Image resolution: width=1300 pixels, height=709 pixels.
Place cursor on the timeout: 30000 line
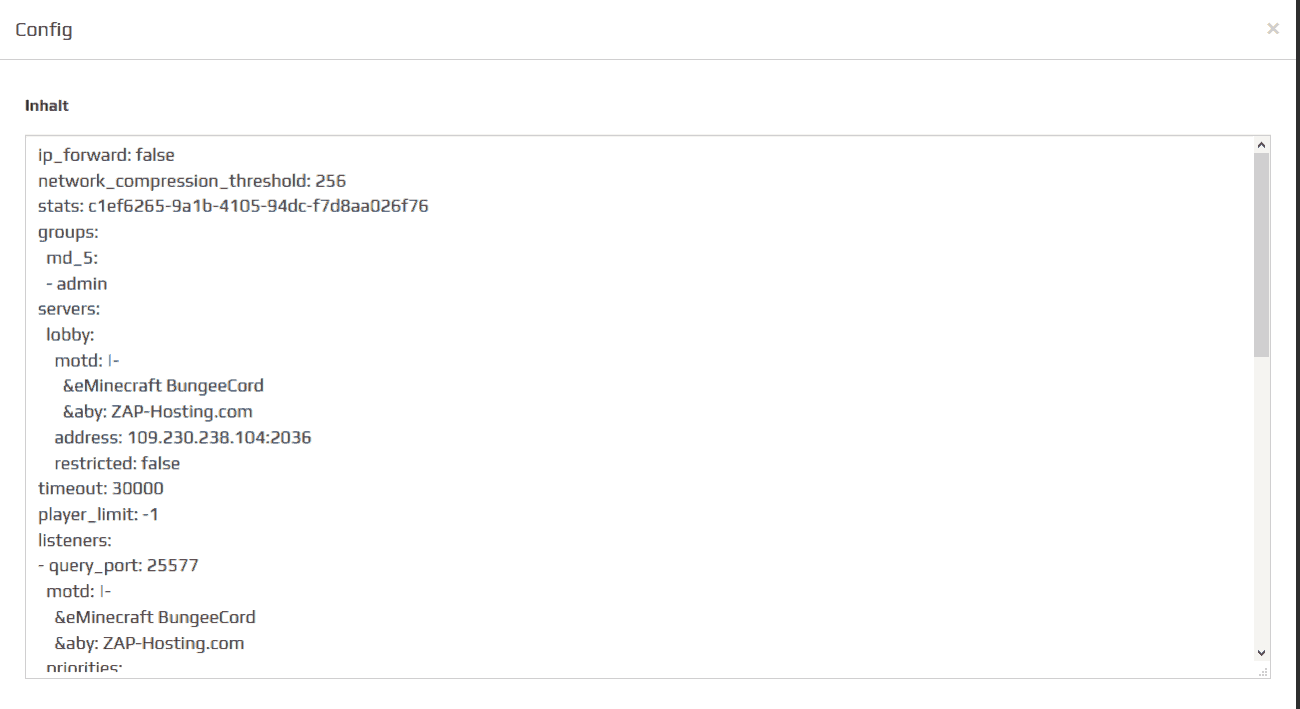click(x=101, y=488)
